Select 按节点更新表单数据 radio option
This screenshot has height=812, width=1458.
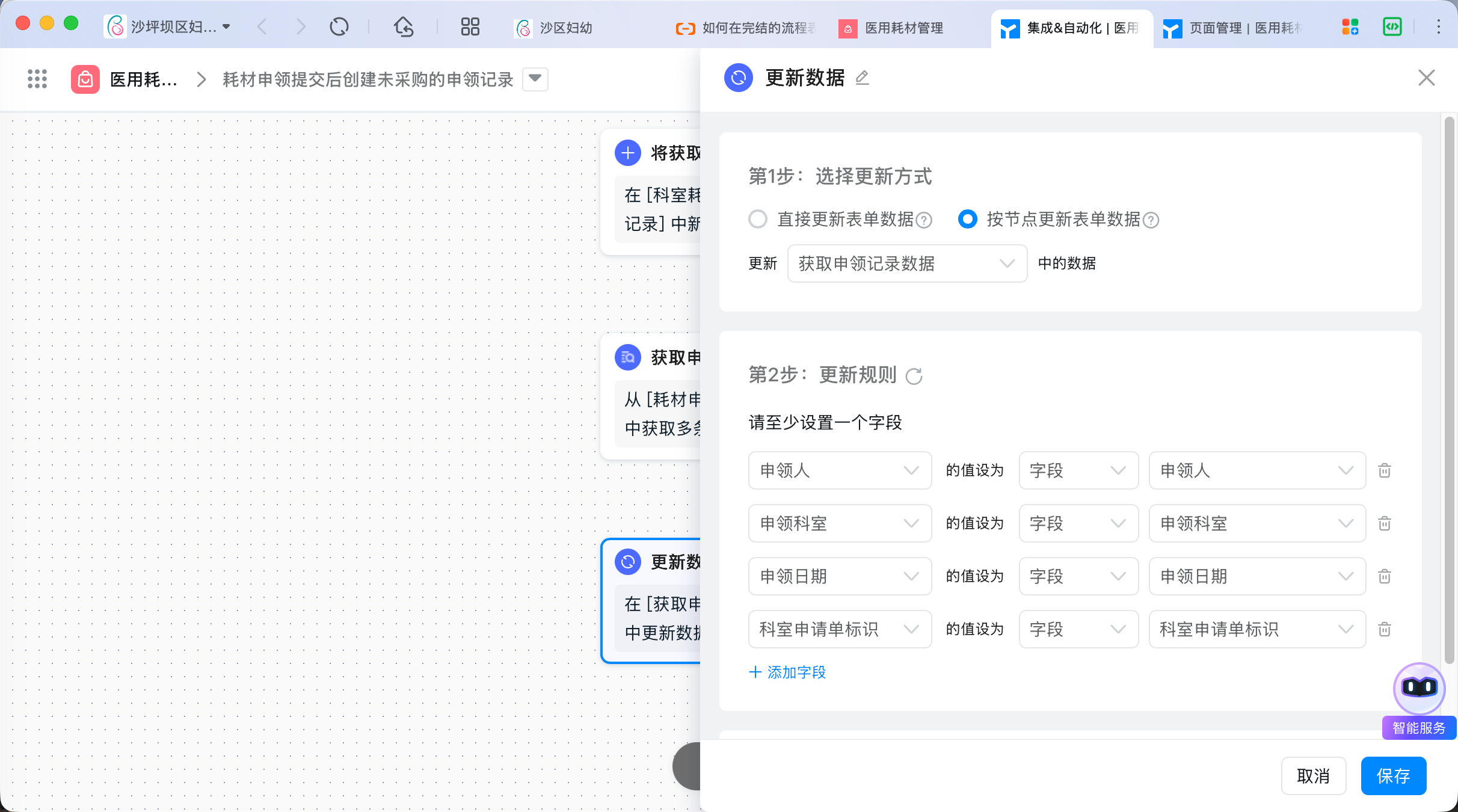point(967,219)
